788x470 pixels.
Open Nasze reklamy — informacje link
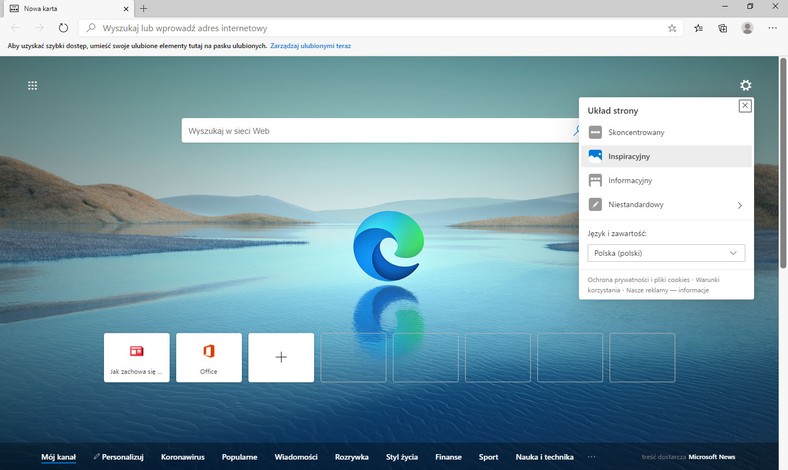667,290
